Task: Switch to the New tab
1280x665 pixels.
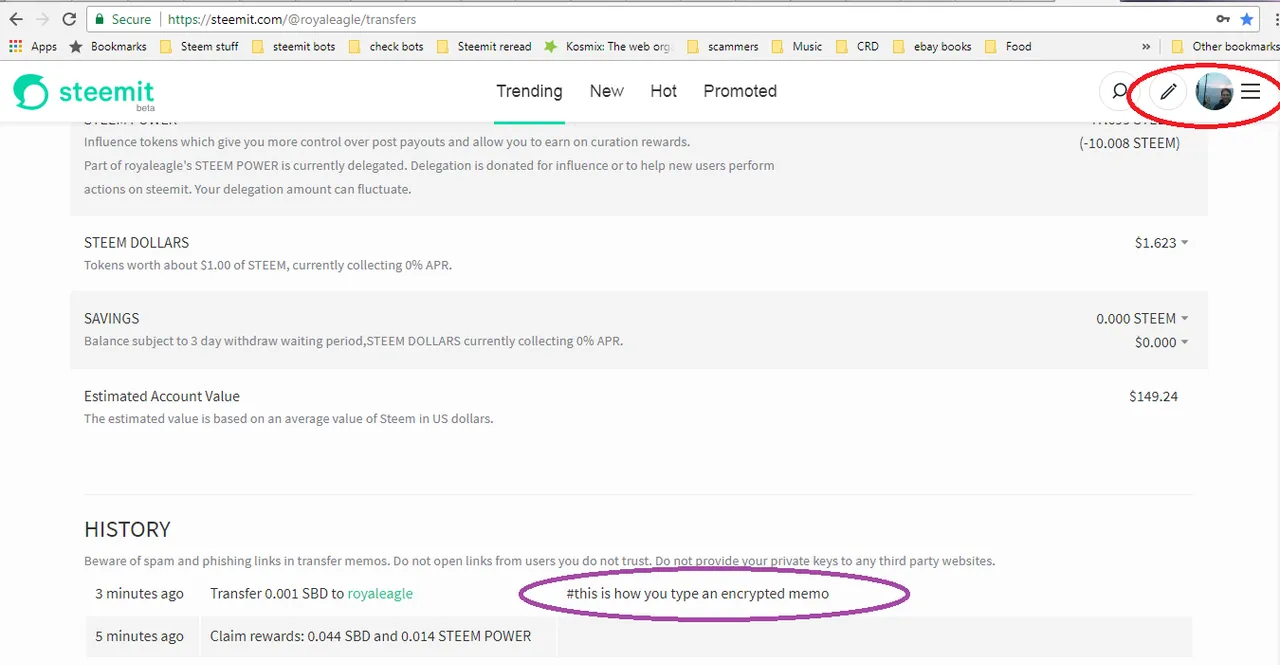Action: click(606, 91)
